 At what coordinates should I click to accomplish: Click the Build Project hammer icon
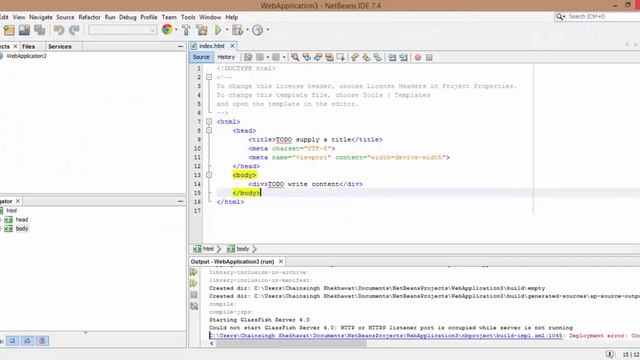click(x=186, y=30)
